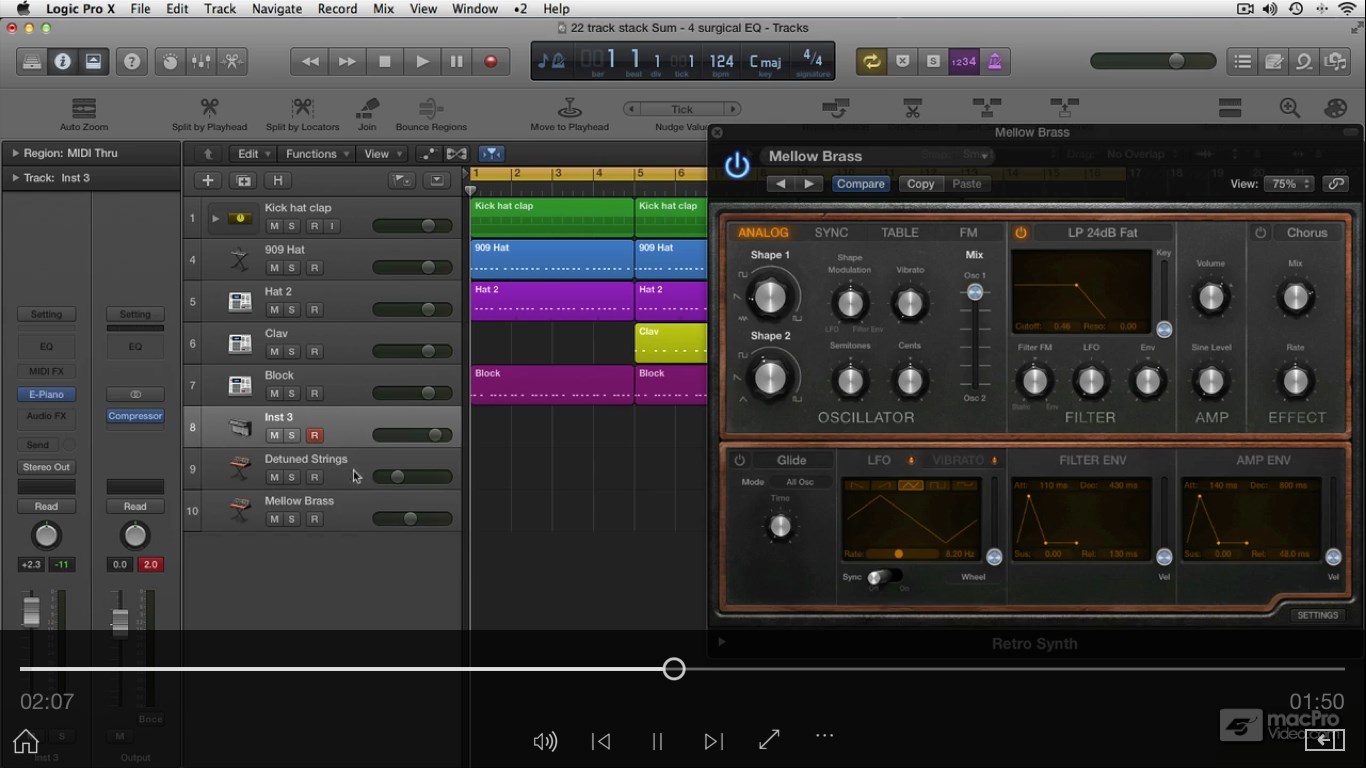Switch to the FM oscillator tab
This screenshot has height=768, width=1366.
pos(968,233)
